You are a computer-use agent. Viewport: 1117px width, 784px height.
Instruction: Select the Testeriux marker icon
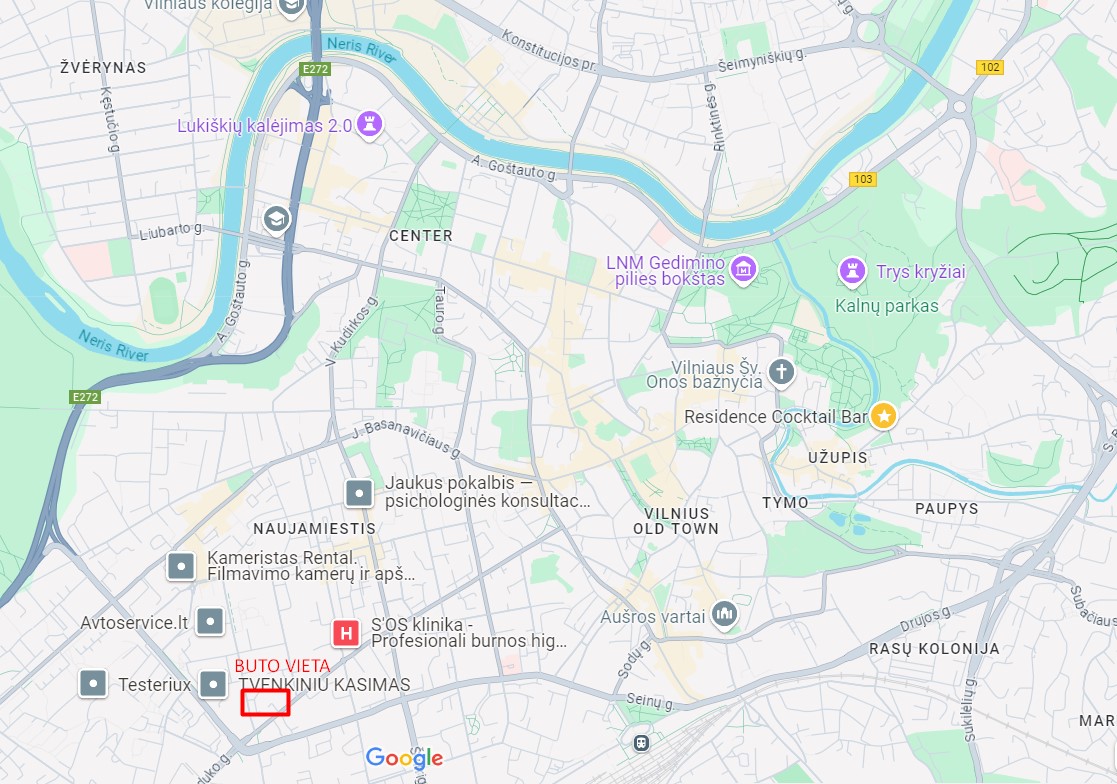point(93,684)
